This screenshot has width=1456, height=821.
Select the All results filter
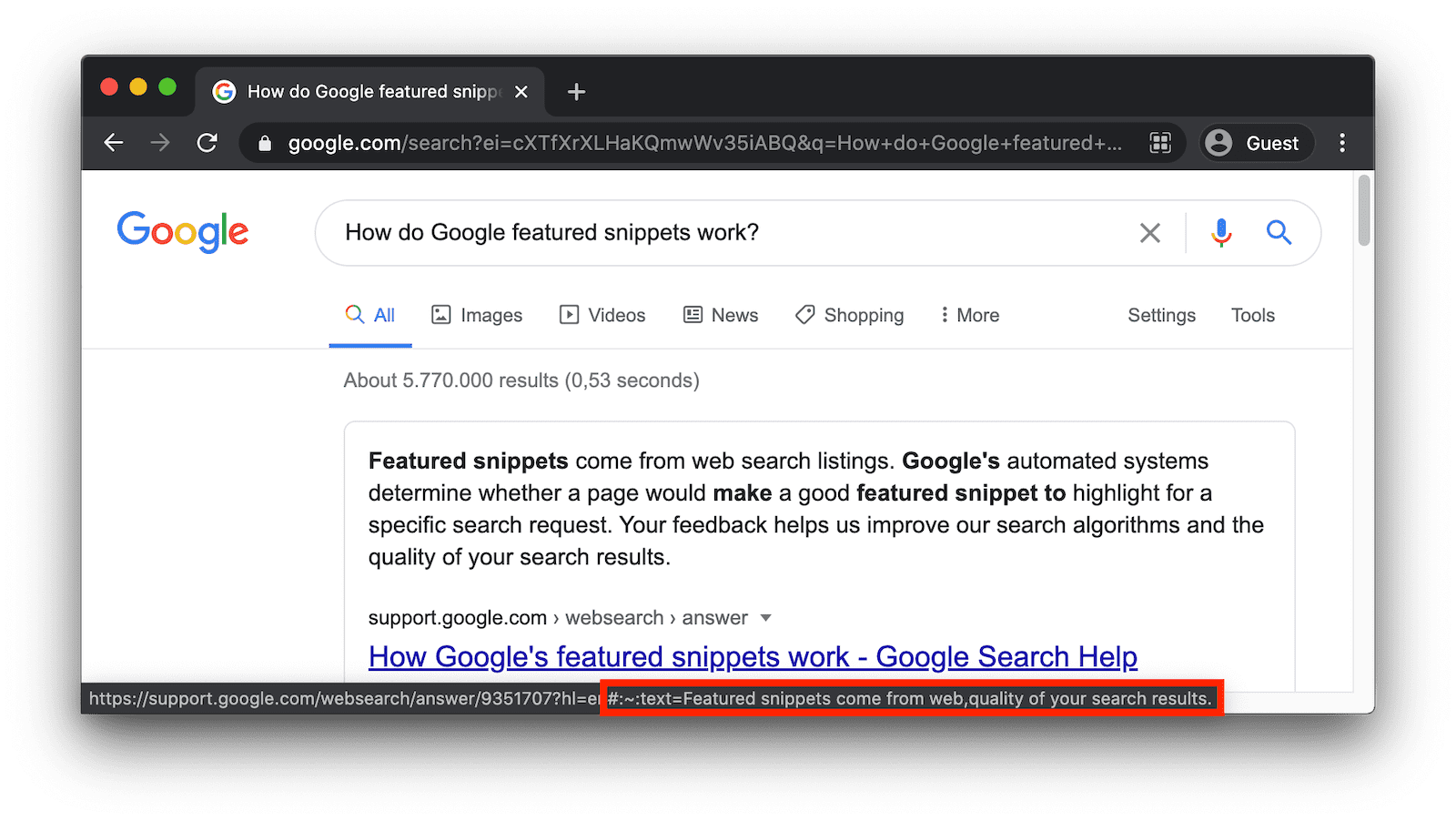point(383,315)
